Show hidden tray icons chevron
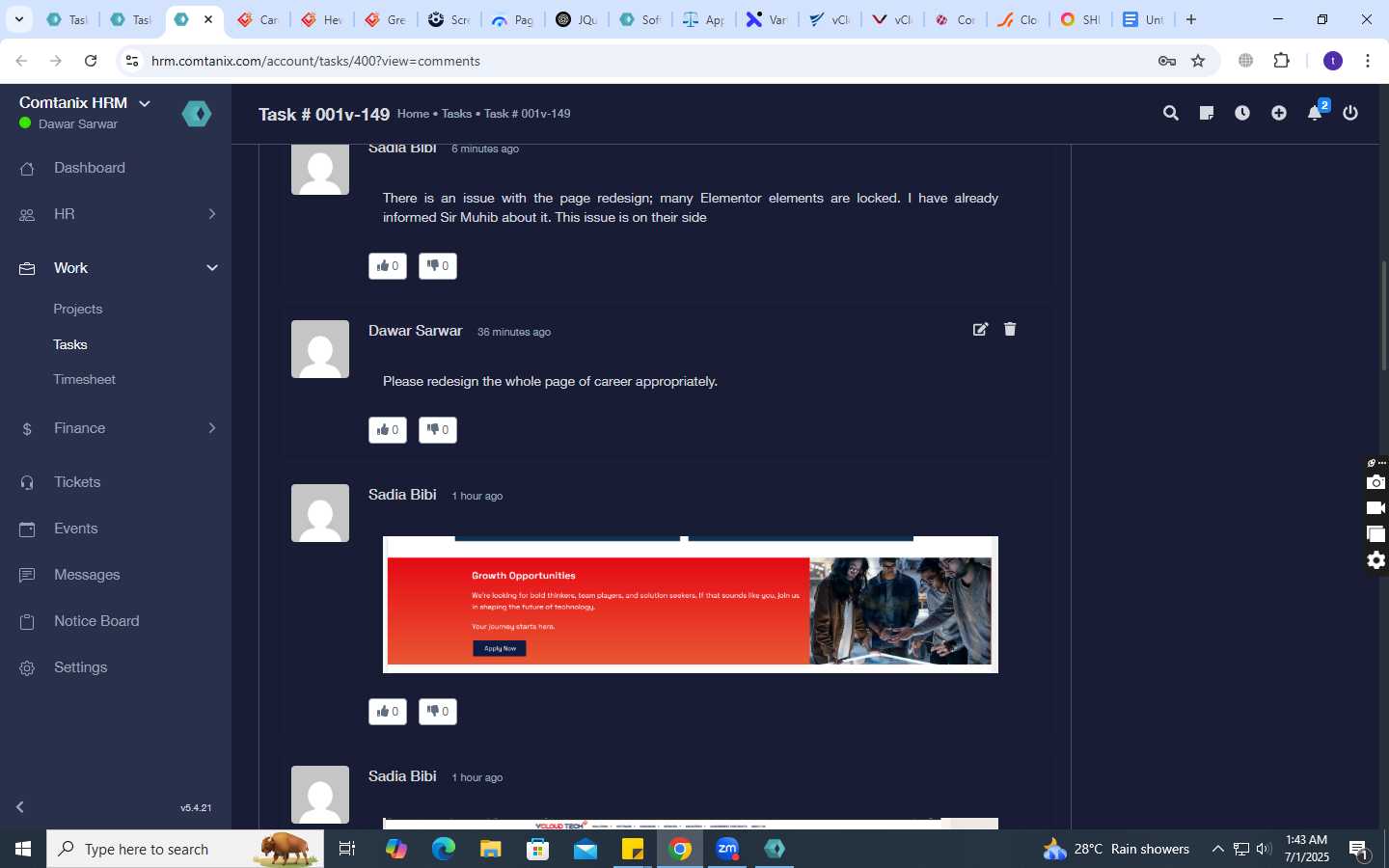 click(x=1217, y=849)
